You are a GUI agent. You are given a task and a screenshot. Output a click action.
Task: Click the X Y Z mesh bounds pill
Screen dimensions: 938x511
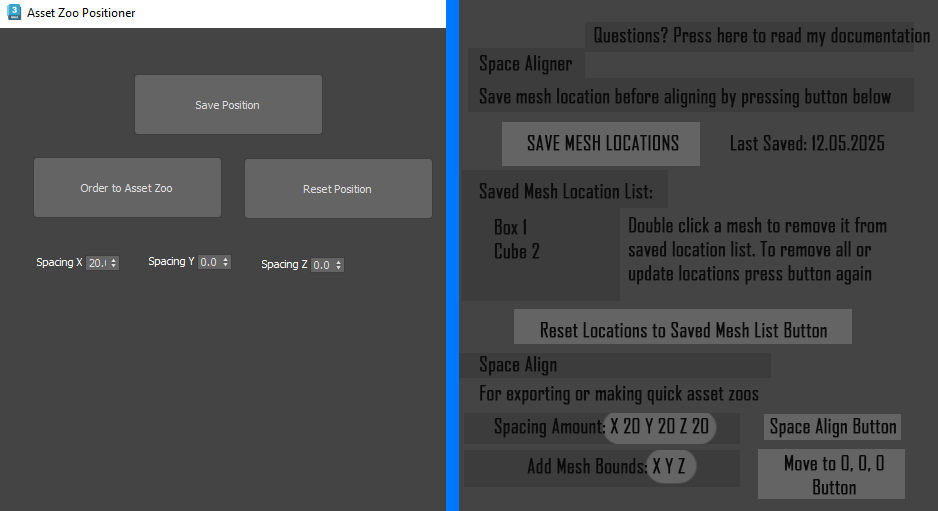pyautogui.click(x=669, y=466)
